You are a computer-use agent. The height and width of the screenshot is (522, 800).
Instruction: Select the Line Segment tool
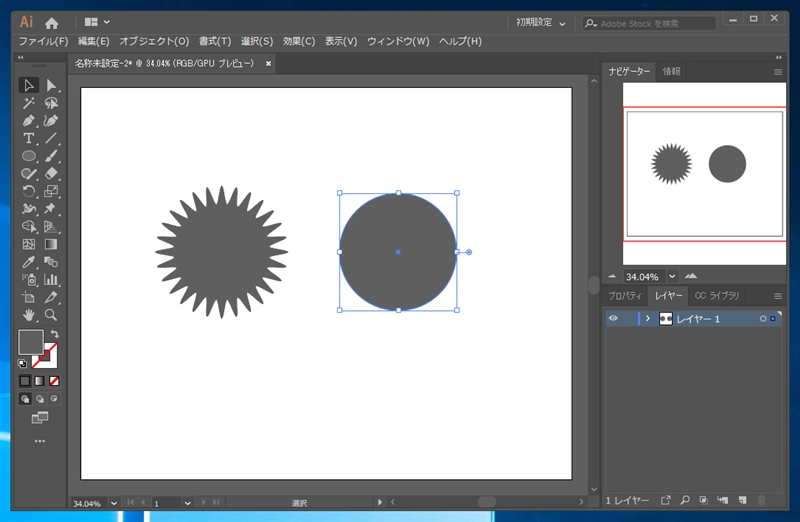51,138
